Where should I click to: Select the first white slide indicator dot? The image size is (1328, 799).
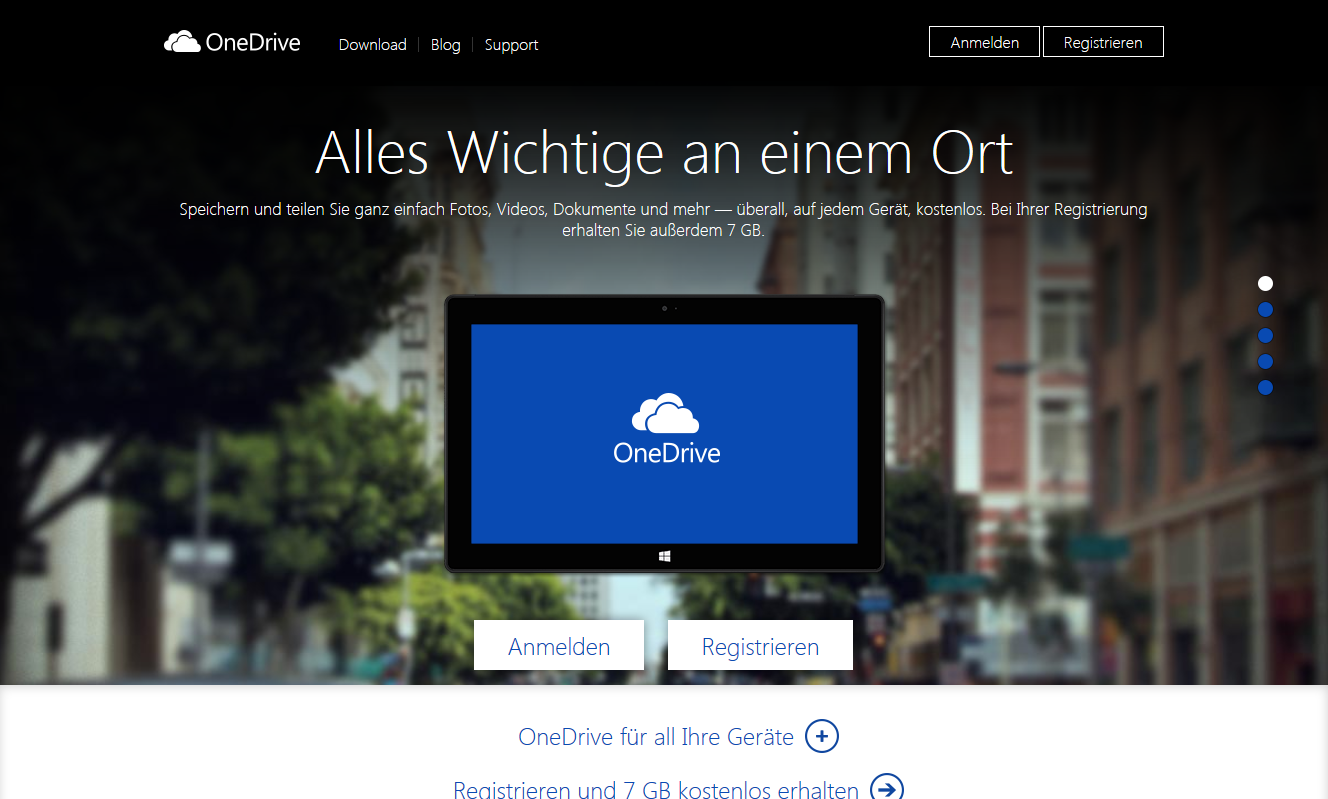[1265, 284]
